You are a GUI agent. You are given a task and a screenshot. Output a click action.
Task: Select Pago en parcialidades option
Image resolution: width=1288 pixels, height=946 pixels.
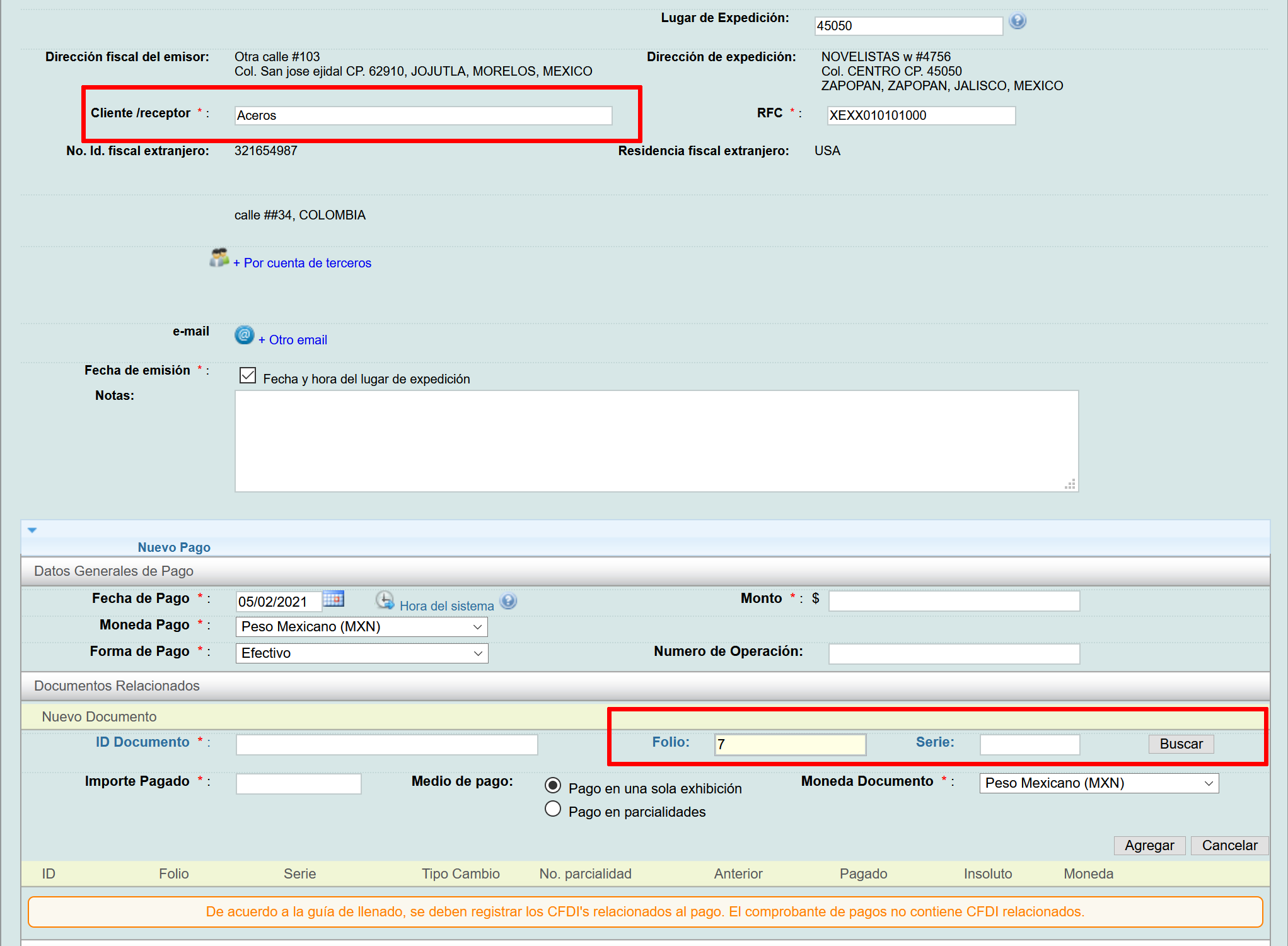click(x=553, y=809)
